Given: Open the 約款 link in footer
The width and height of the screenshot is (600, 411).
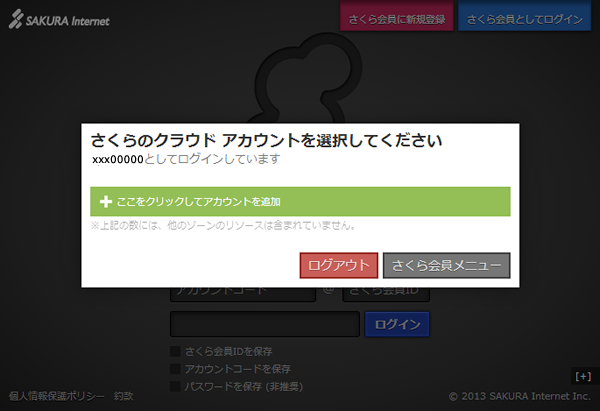Looking at the screenshot, I should coord(124,397).
